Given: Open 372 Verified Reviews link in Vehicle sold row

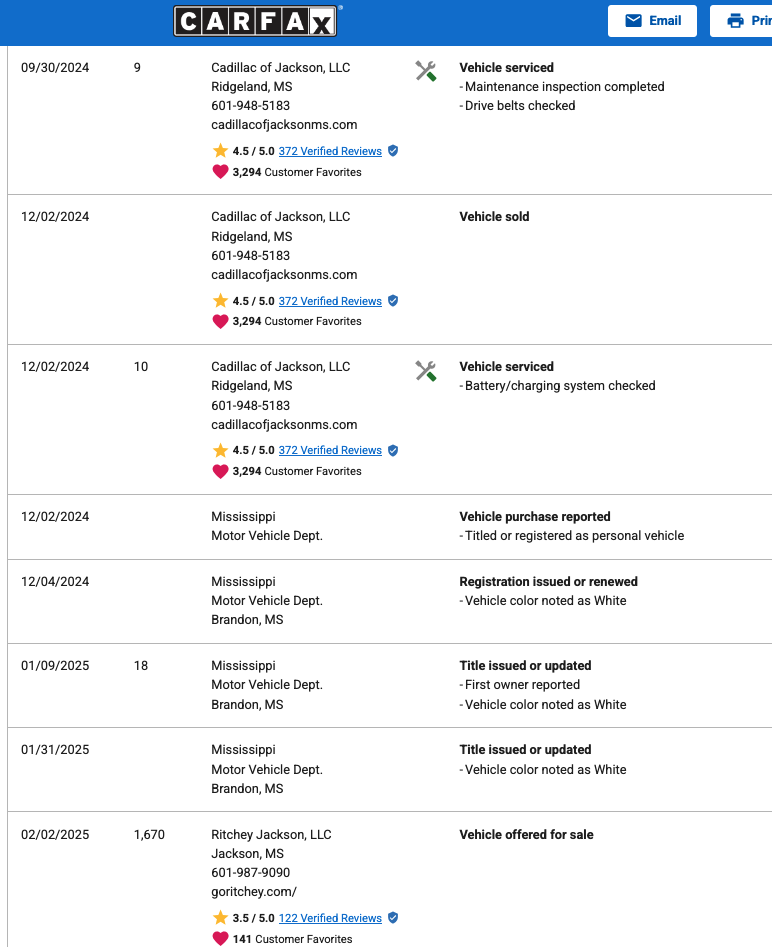Looking at the screenshot, I should pos(330,301).
